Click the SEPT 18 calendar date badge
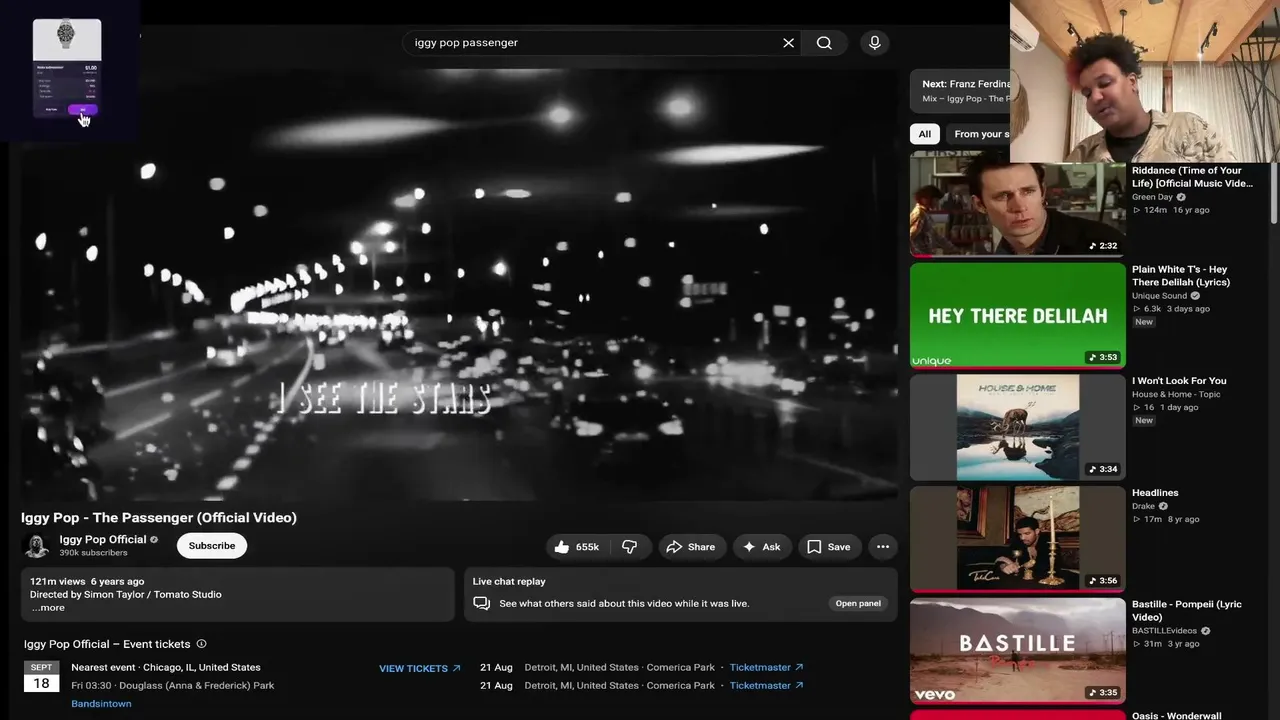 (41, 677)
